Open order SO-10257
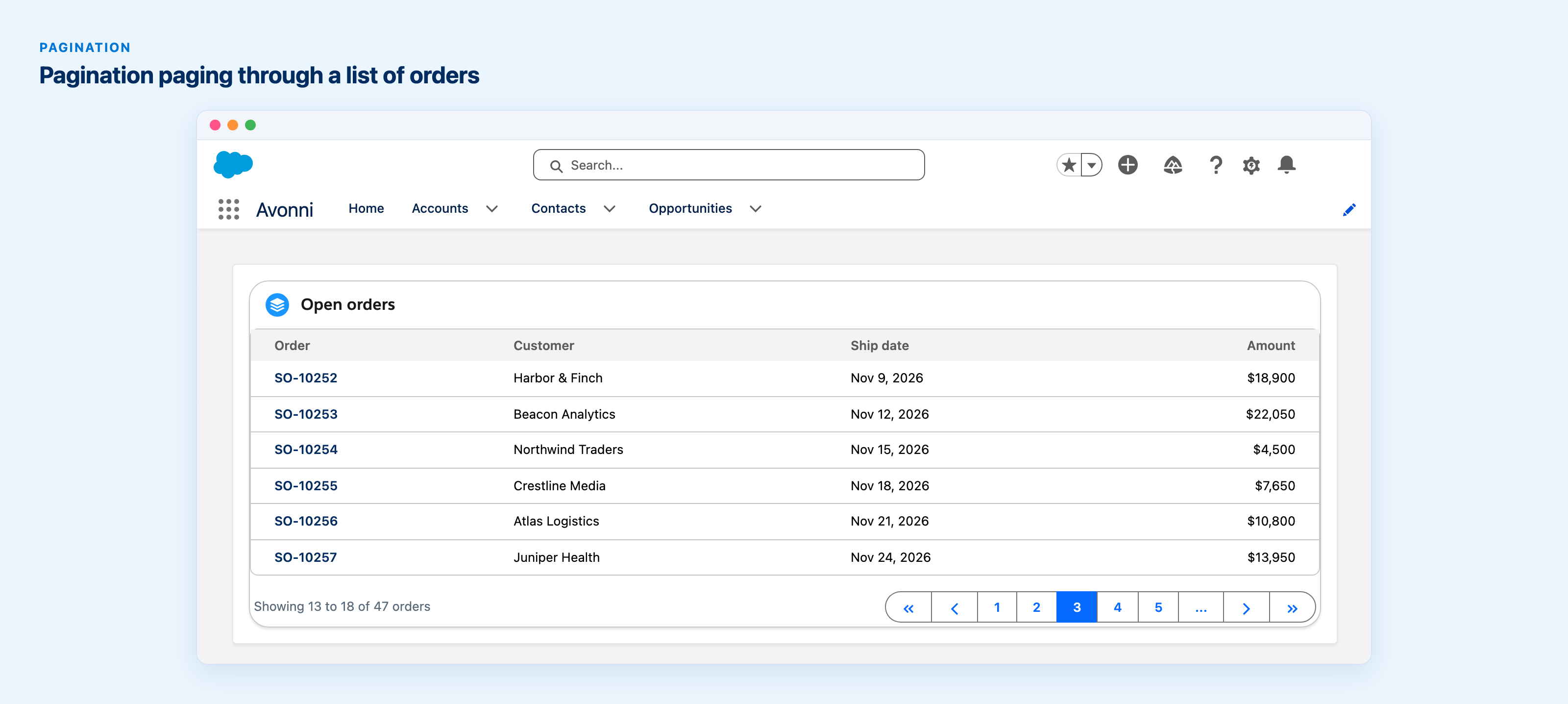The width and height of the screenshot is (1568, 704). [x=305, y=557]
